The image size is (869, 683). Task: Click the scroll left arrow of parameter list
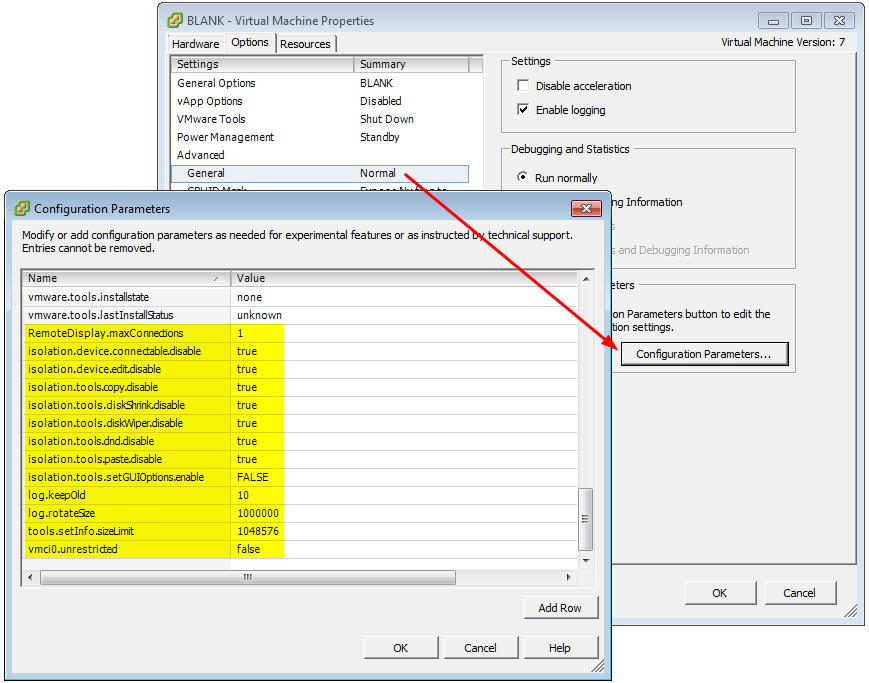click(x=30, y=577)
